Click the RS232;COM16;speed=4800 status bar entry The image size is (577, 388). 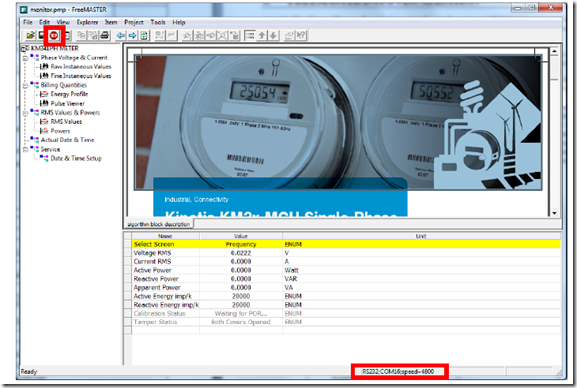point(399,371)
